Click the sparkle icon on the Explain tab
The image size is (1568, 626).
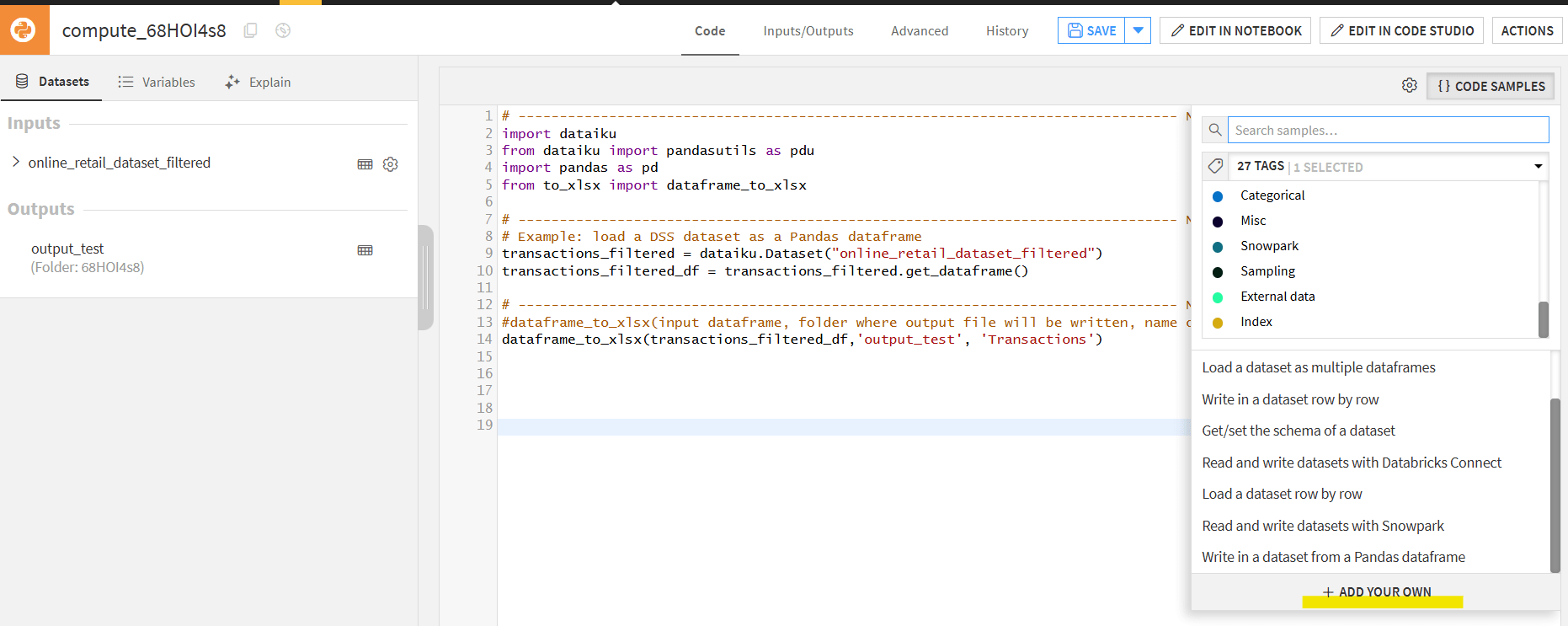232,82
